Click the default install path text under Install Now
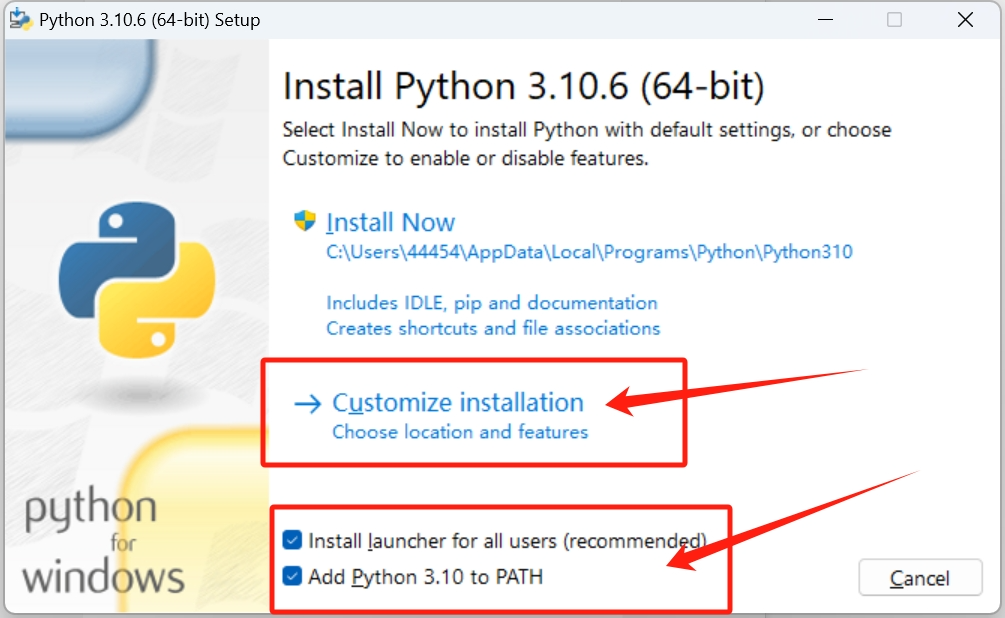The height and width of the screenshot is (618, 1005). tap(589, 251)
